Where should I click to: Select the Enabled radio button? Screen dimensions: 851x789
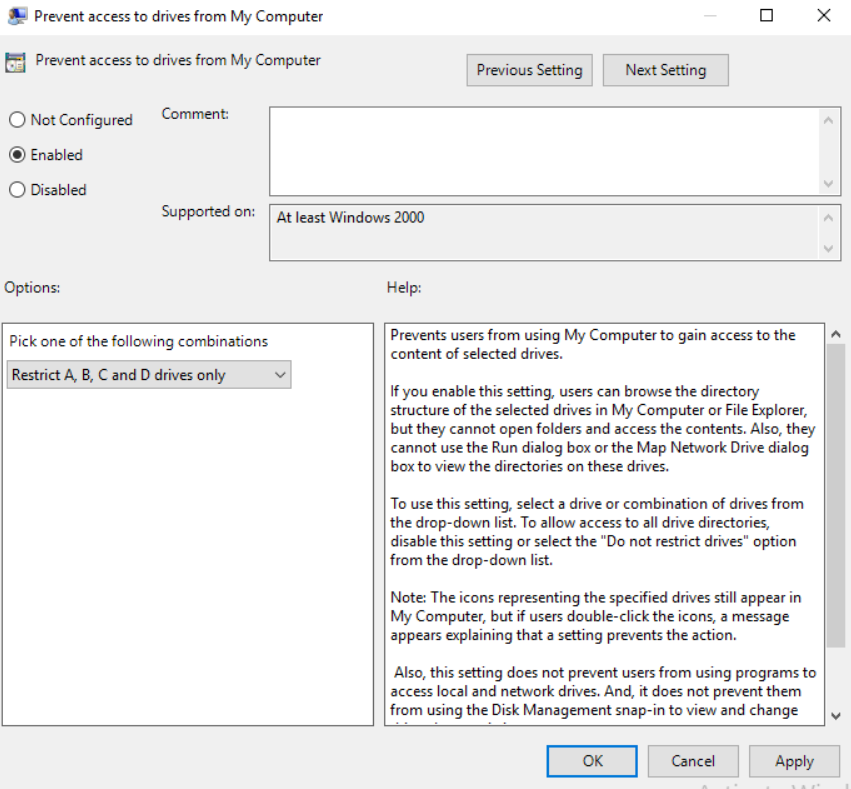[x=17, y=155]
